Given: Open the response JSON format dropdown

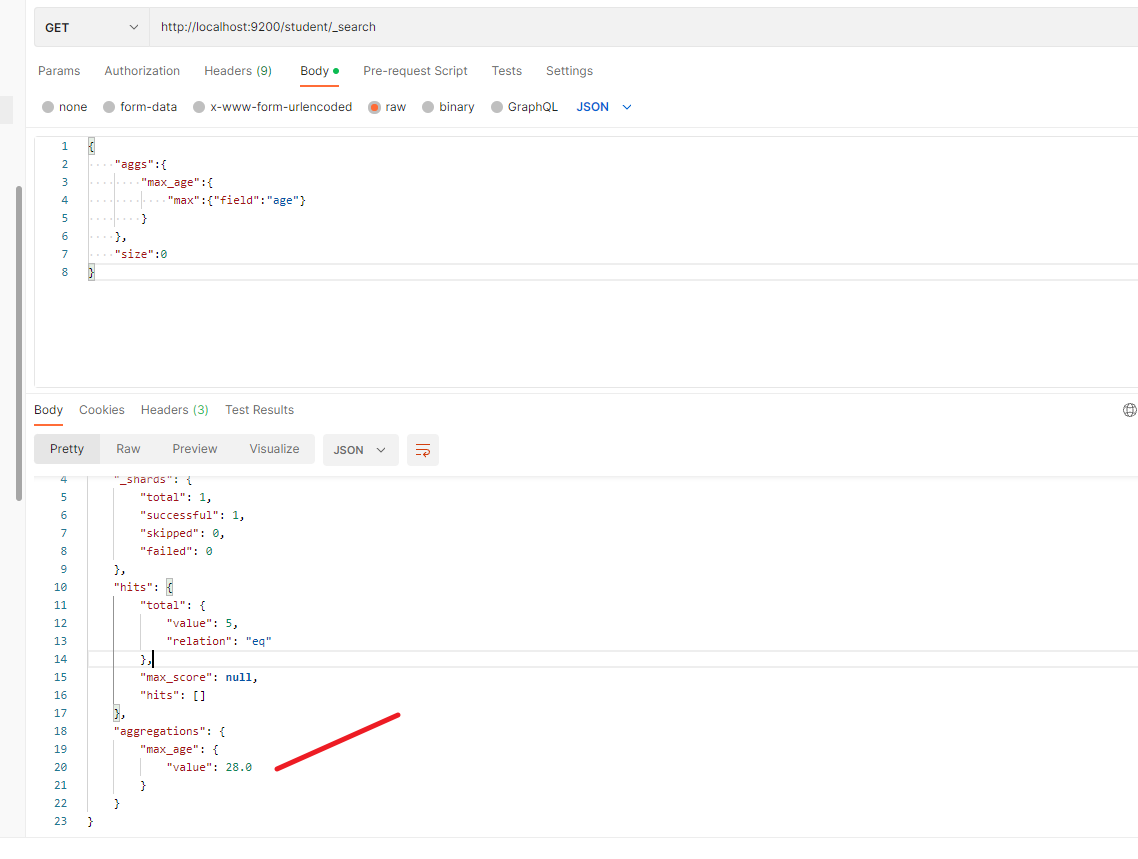Looking at the screenshot, I should click(360, 450).
